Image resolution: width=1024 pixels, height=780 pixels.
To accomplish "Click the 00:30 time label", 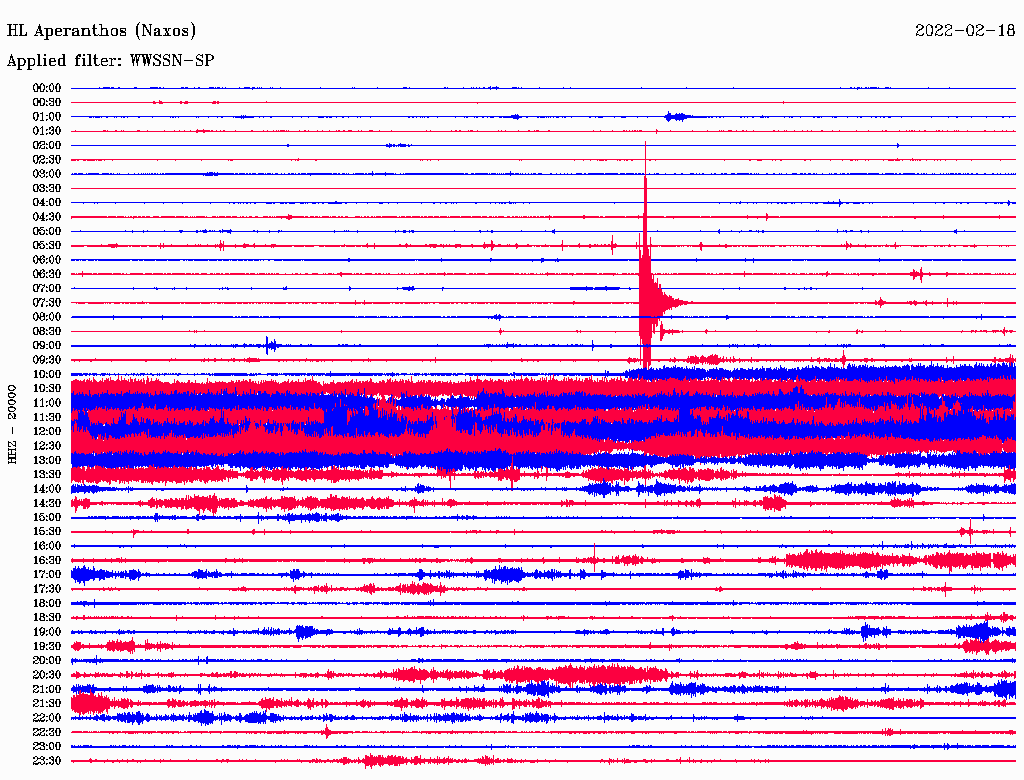I will 47,103.
